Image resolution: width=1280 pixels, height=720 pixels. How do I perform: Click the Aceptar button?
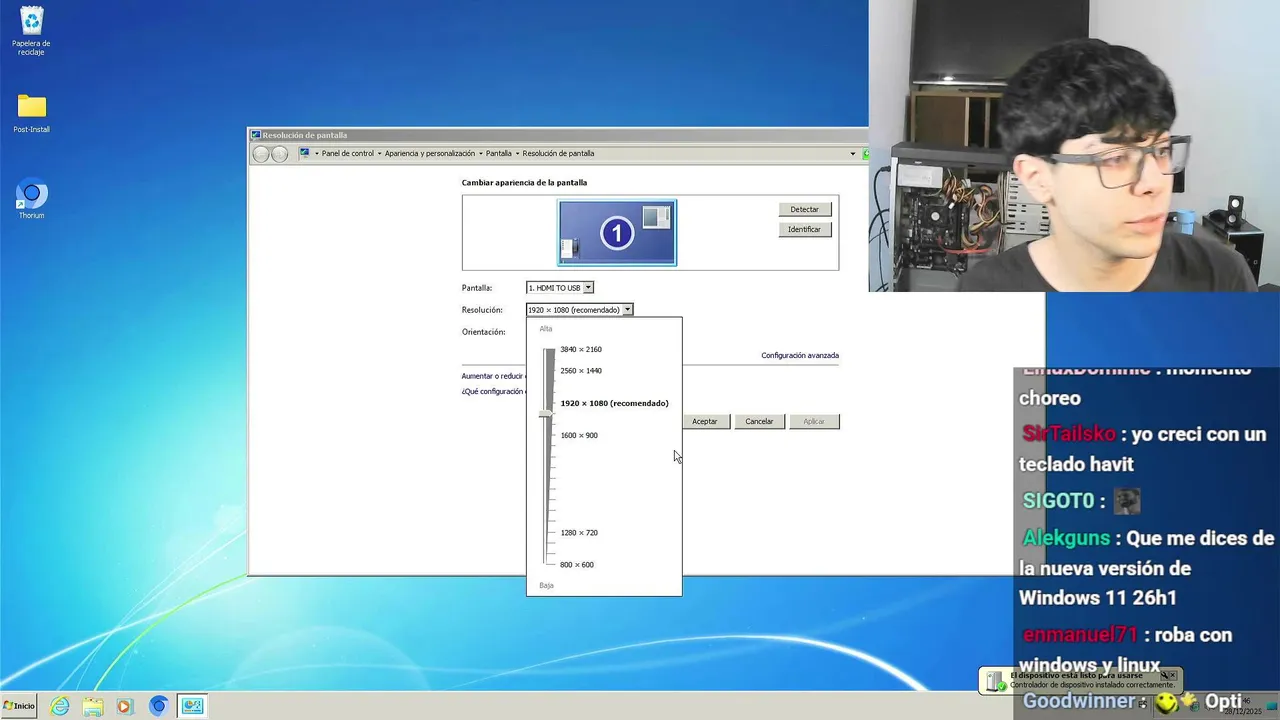coord(705,421)
